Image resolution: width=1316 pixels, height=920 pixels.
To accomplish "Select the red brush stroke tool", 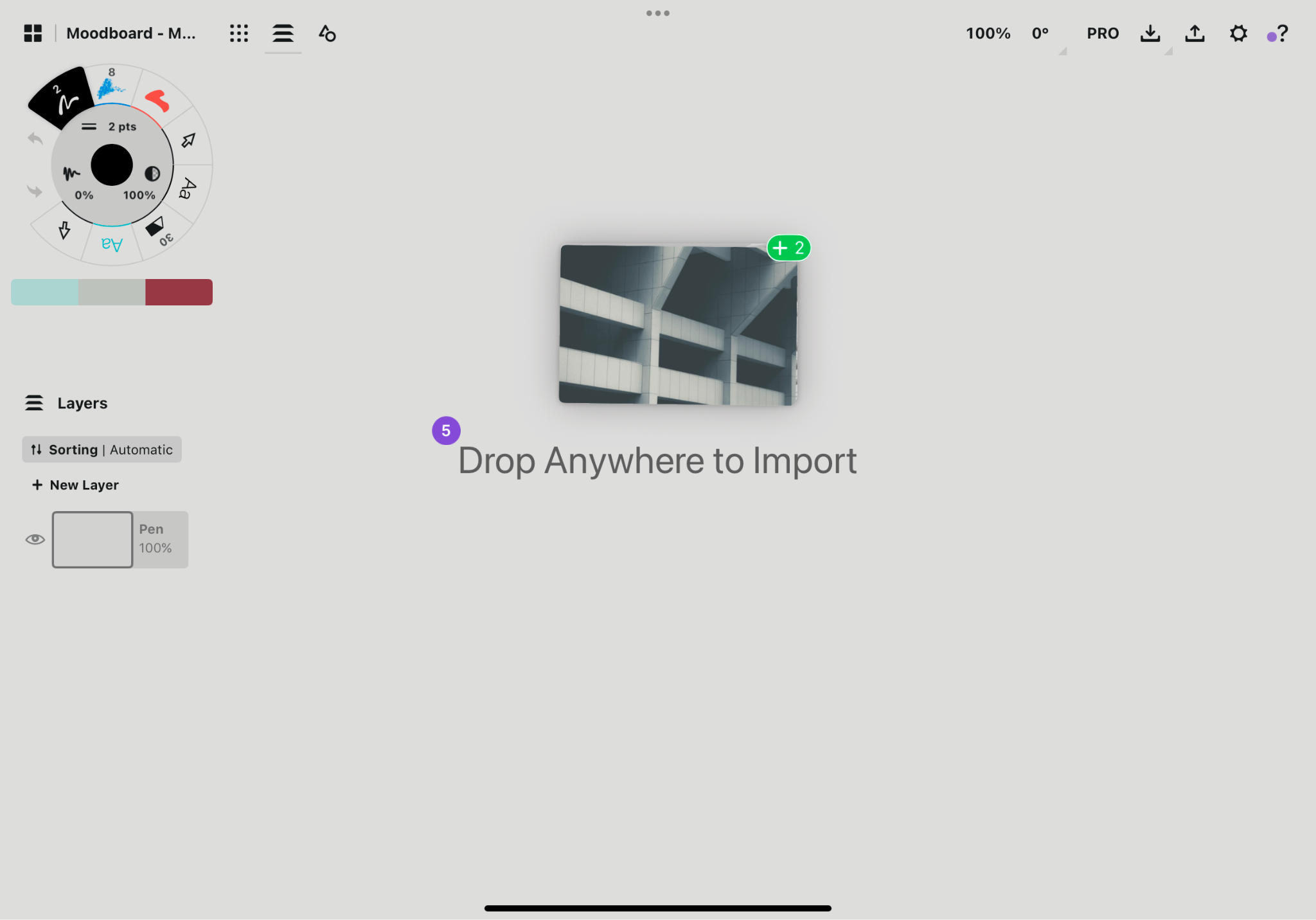I will 157,101.
